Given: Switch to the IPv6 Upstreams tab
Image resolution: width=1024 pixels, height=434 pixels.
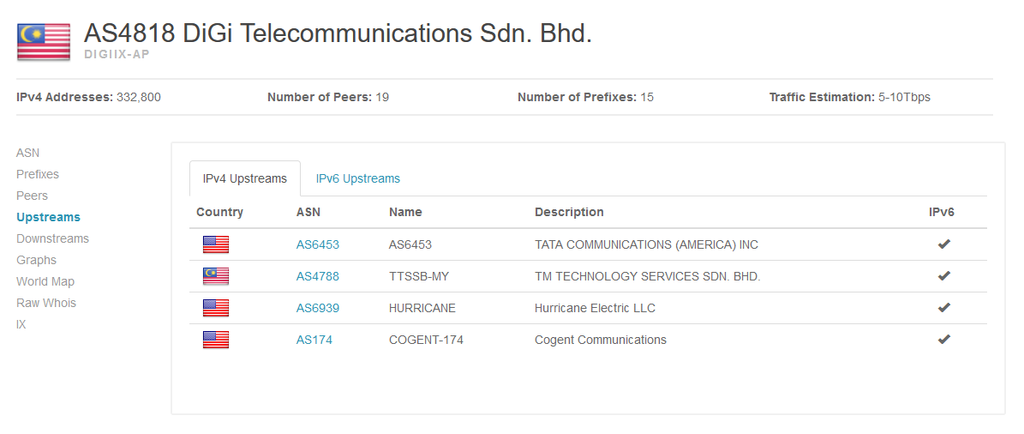Looking at the screenshot, I should point(358,179).
